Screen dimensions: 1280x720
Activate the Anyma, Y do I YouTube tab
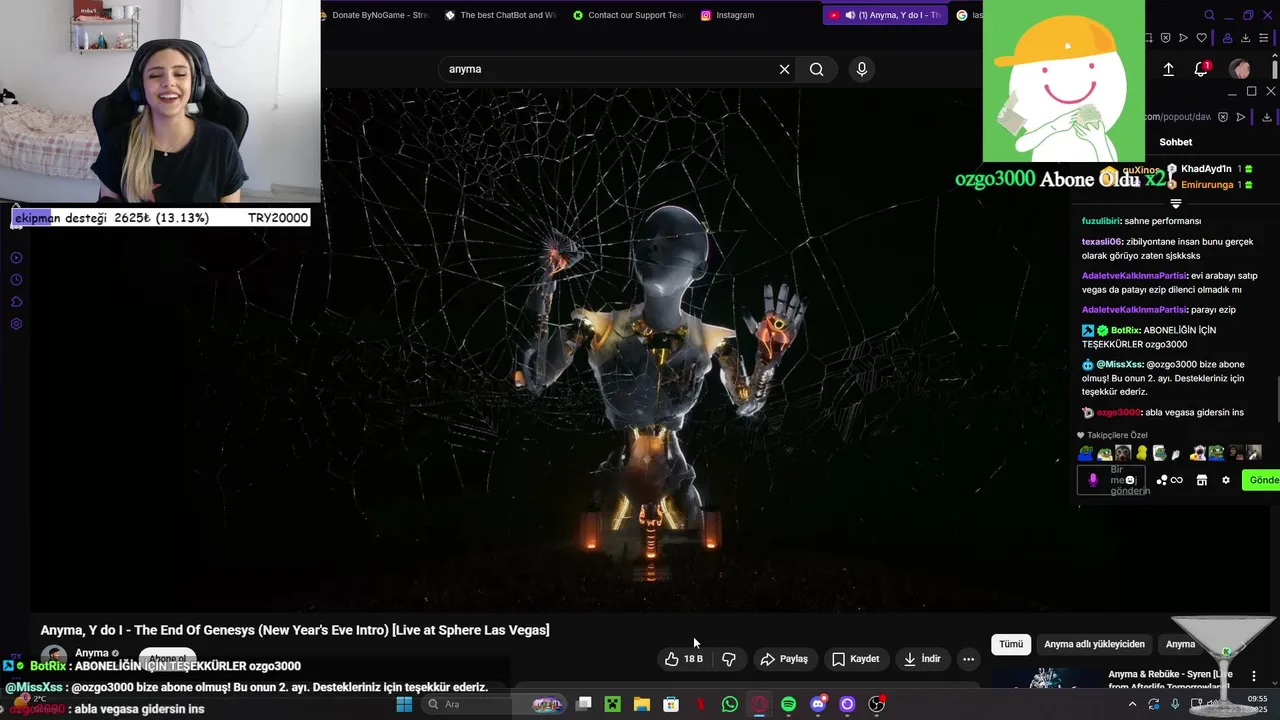pyautogui.click(x=884, y=15)
